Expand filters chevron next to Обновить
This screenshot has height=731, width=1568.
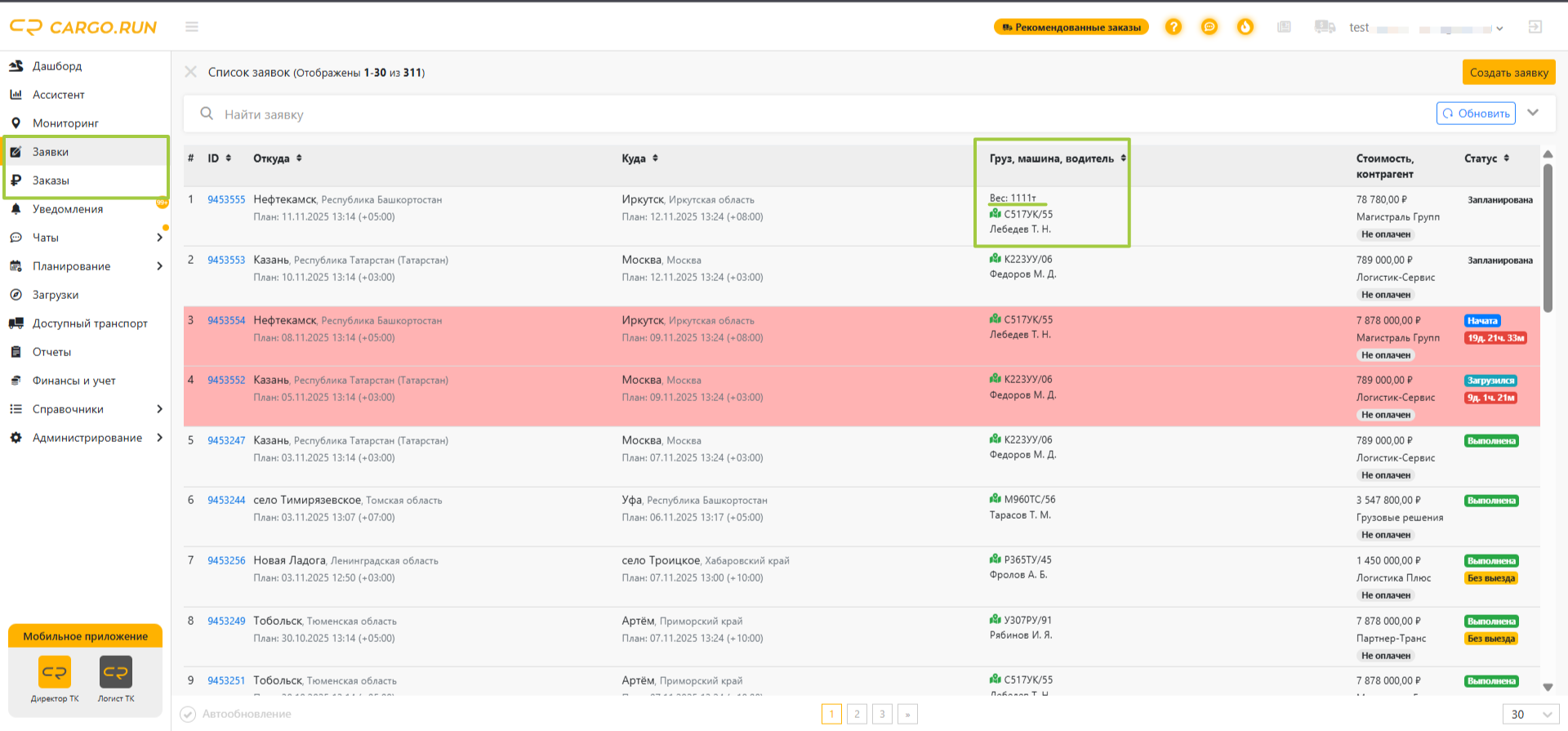[1533, 113]
